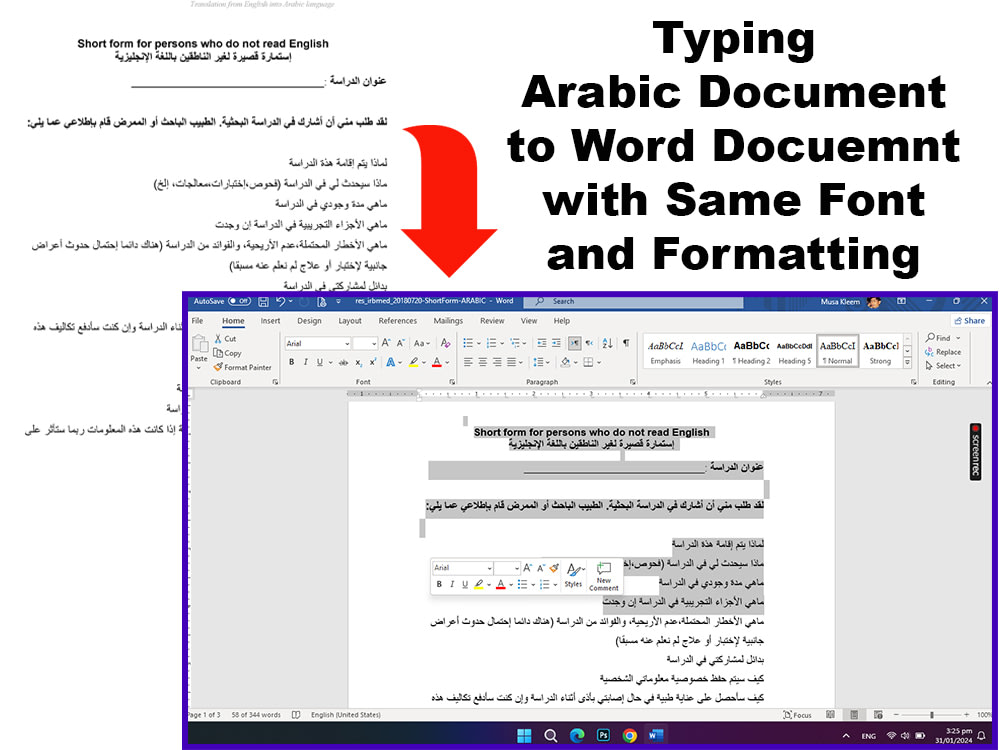Click Justify in the Paragraph group
This screenshot has height=750, width=1000.
(511, 362)
